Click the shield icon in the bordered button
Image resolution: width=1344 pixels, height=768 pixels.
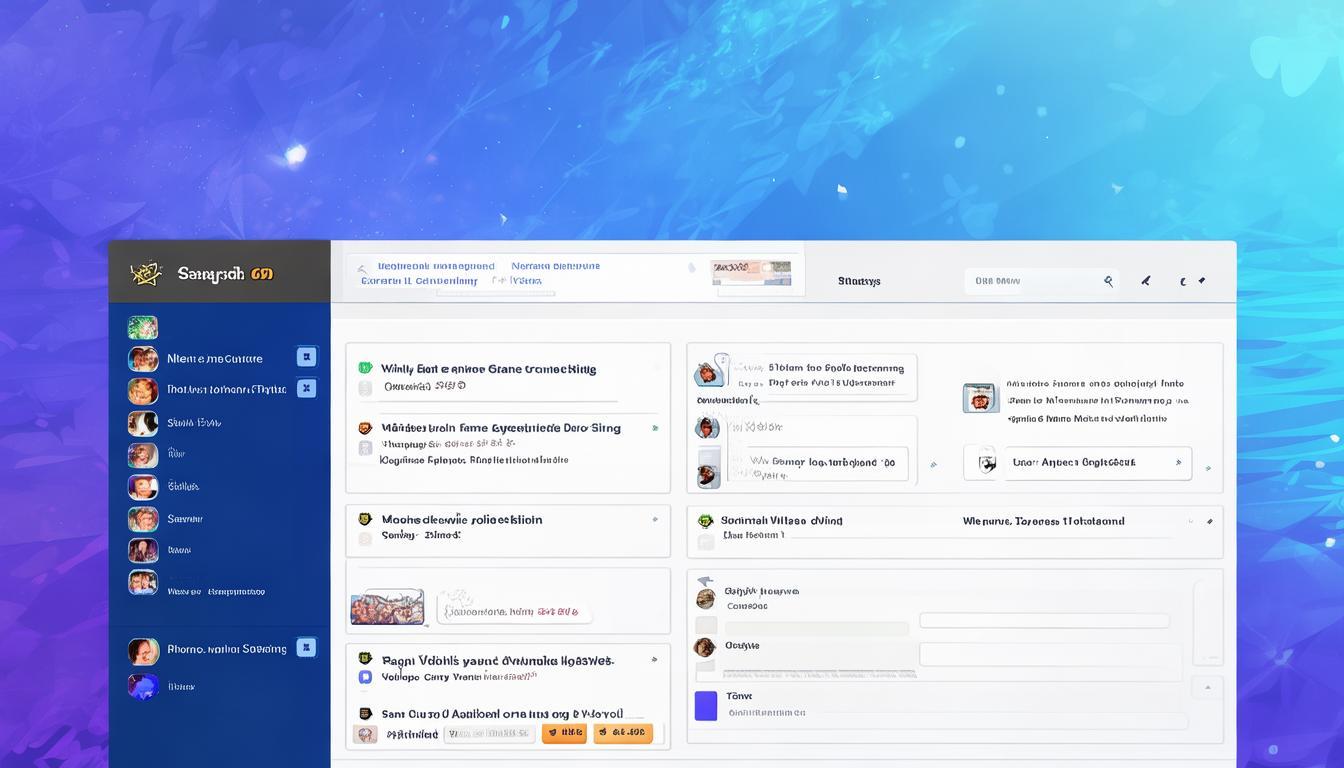click(x=987, y=463)
